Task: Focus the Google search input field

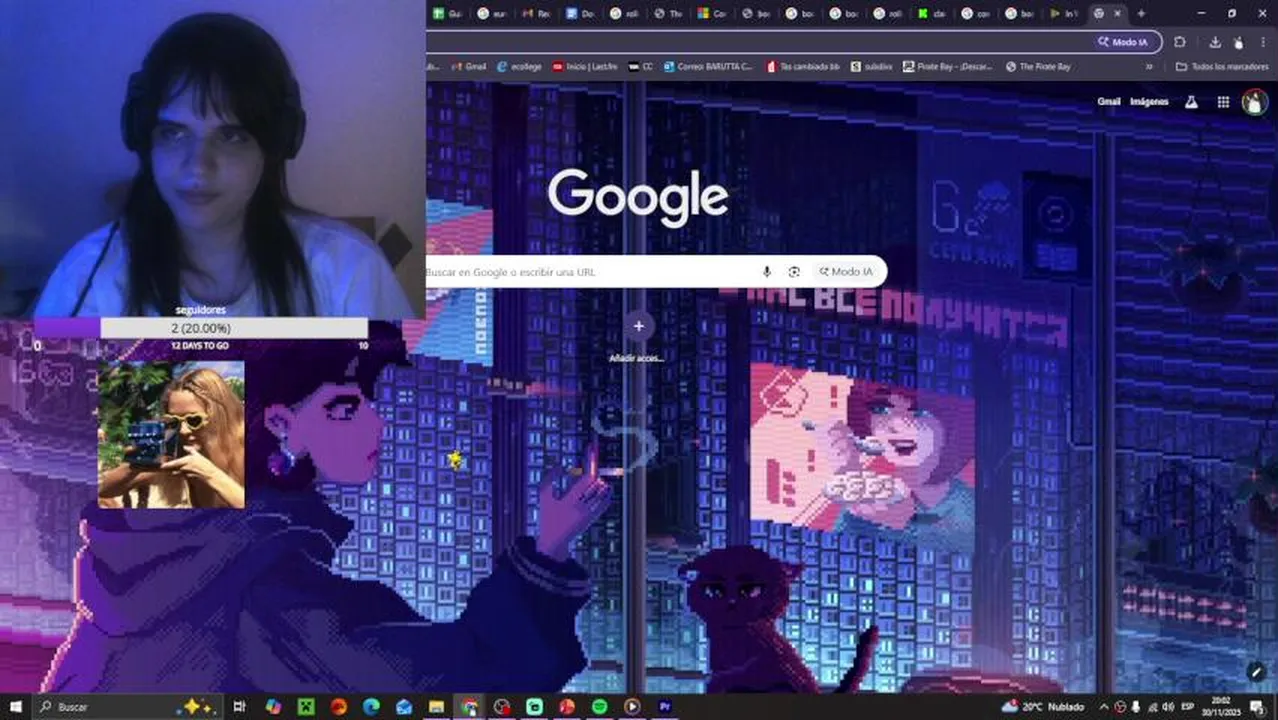Action: [590, 272]
